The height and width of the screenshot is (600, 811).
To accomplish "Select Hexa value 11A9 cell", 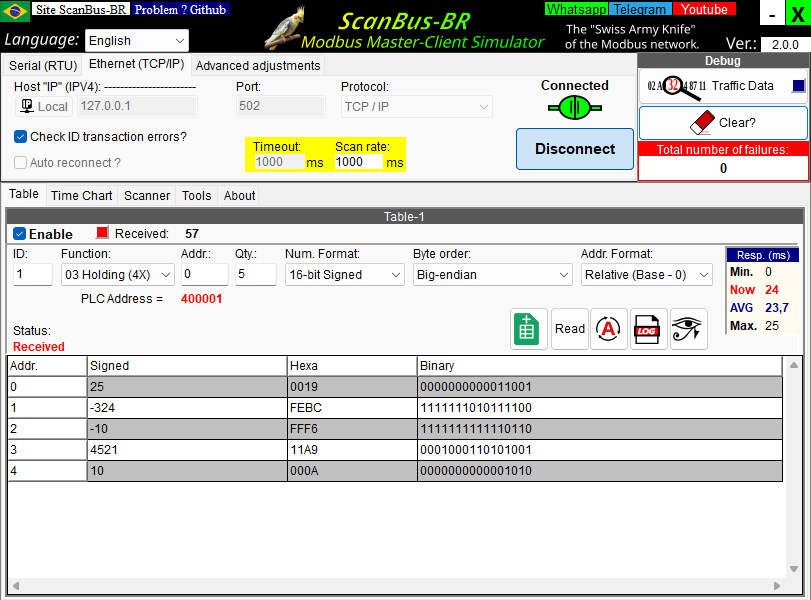I will click(352, 450).
